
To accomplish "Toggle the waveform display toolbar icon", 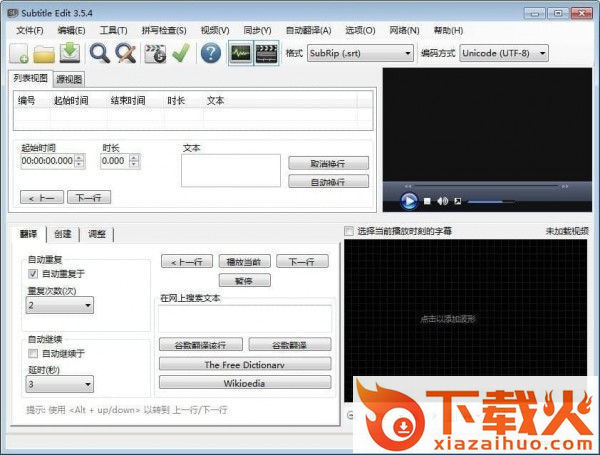I will 241,53.
